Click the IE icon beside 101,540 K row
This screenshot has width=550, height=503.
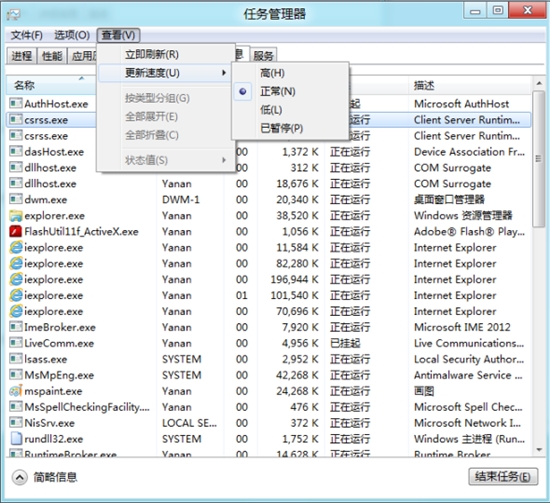point(15,295)
